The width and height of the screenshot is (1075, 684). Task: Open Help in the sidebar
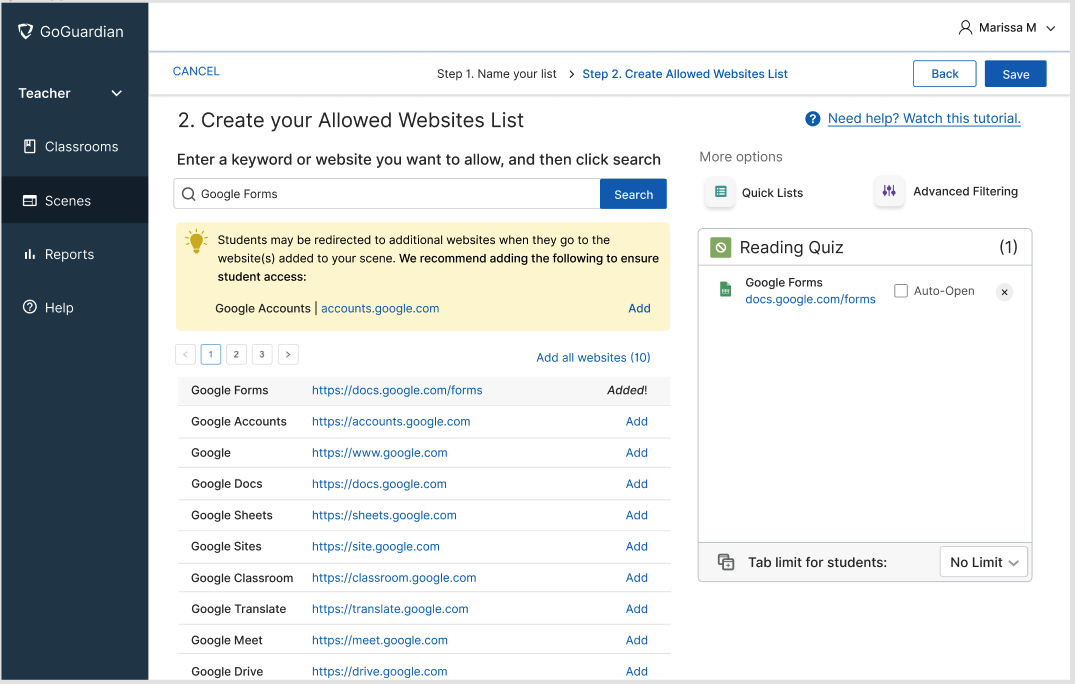coord(74,308)
